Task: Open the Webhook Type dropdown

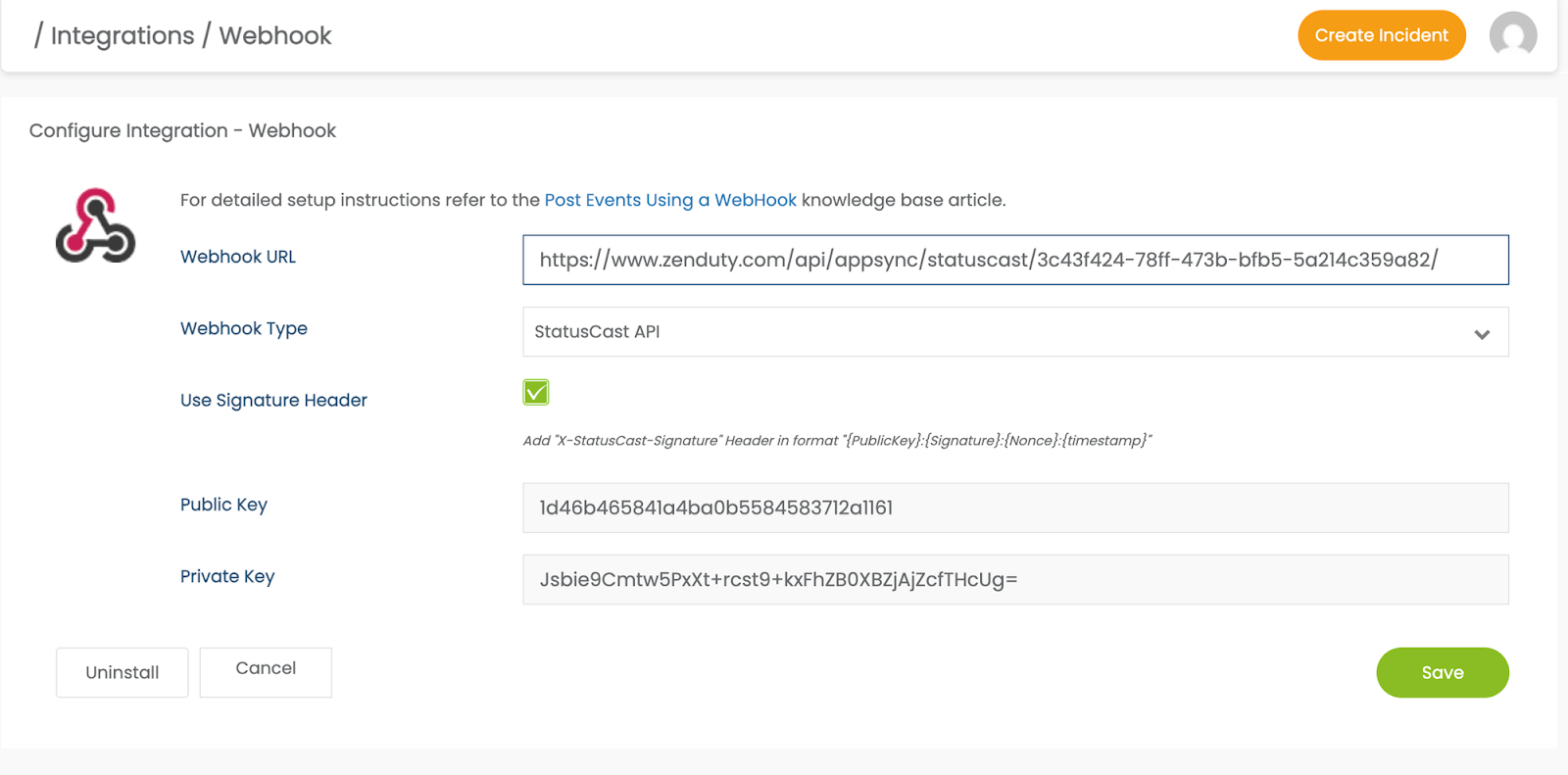Action: point(1015,331)
